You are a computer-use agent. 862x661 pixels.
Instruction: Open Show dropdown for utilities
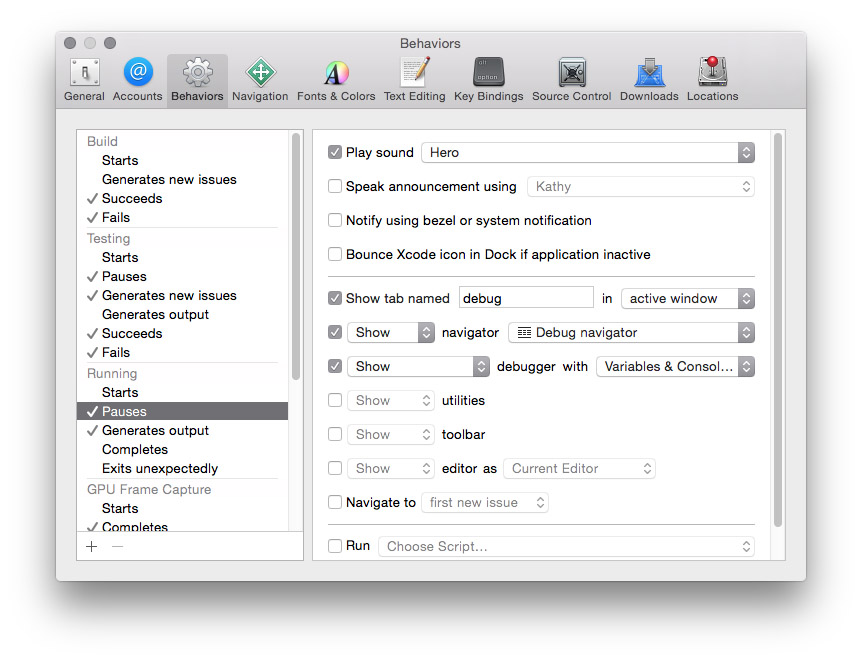(x=391, y=400)
